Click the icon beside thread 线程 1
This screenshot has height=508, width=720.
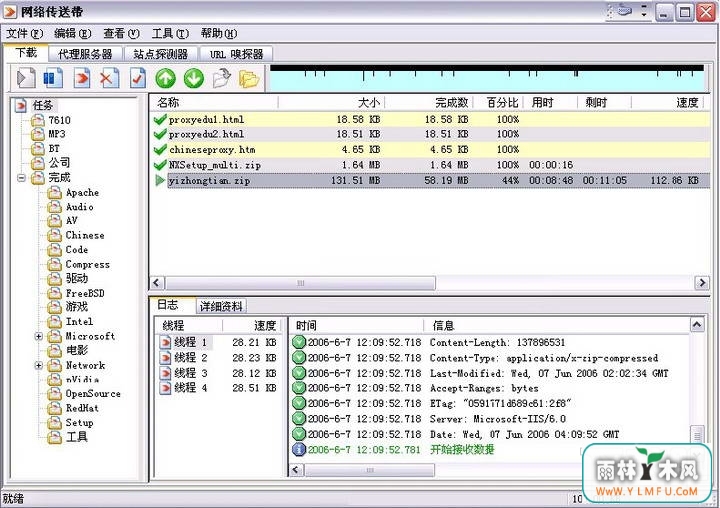point(165,343)
